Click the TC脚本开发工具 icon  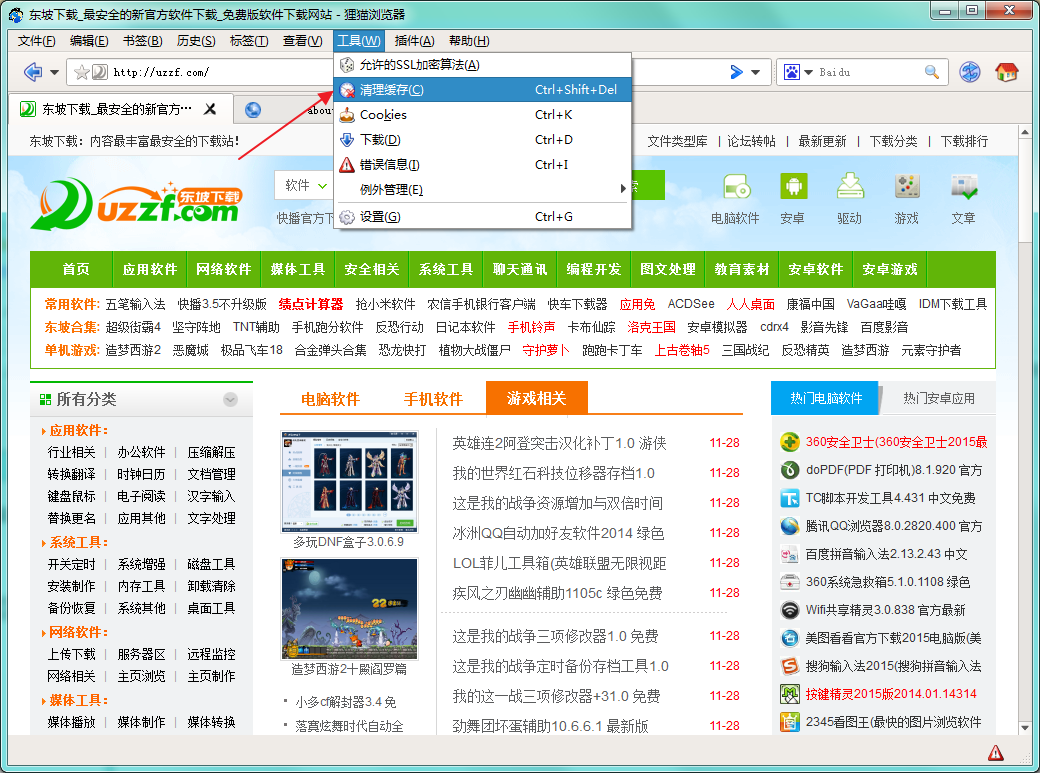[790, 498]
